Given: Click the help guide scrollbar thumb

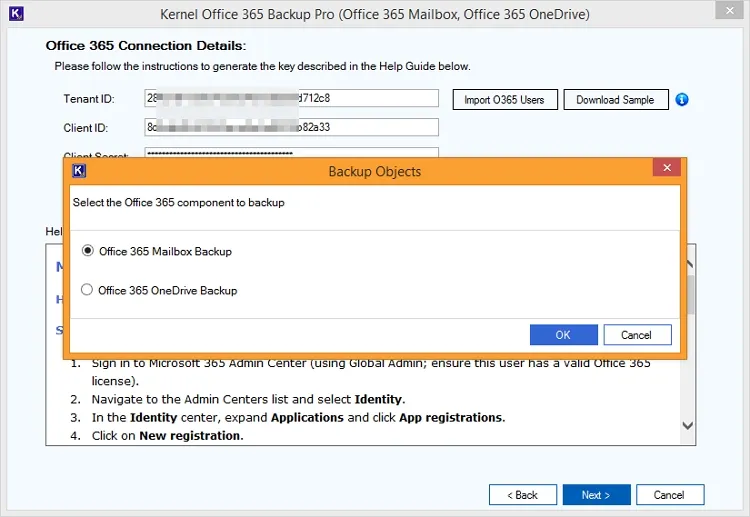Looking at the screenshot, I should (690, 294).
